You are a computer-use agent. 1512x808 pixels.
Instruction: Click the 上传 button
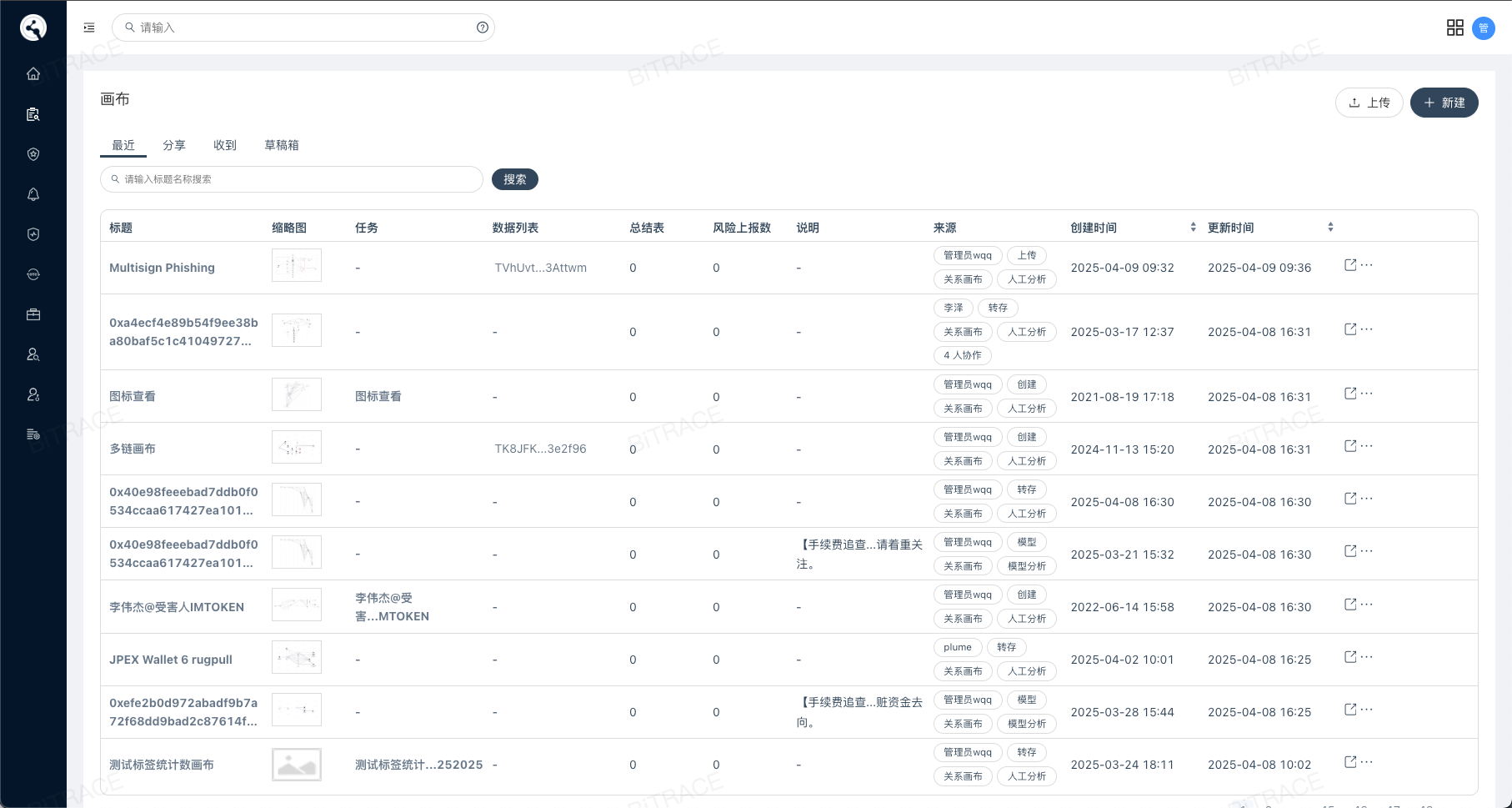tap(1369, 103)
